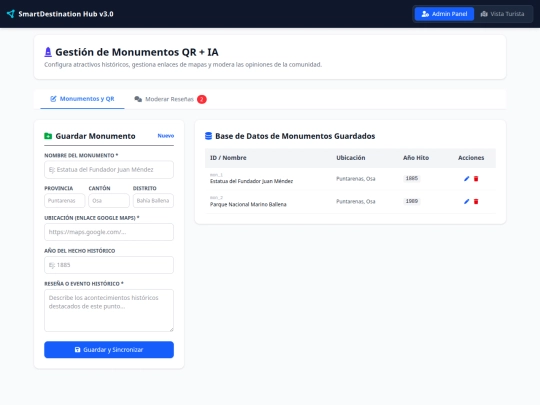
Task: Edit Parque Nacional Marino Ballena entry
Action: pyautogui.click(x=466, y=201)
